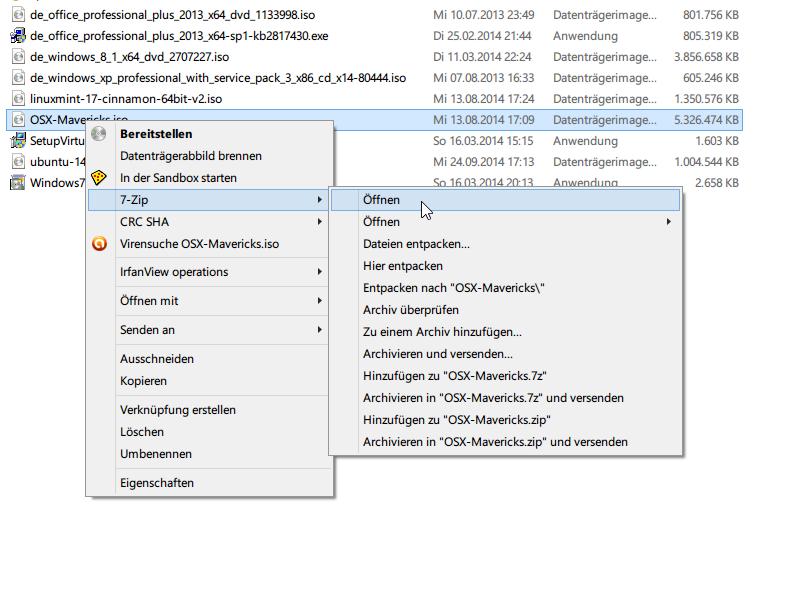Screen dimensions: 800x600
Task: Expand the arrow of the second Öffnen entry
Action: 668,221
